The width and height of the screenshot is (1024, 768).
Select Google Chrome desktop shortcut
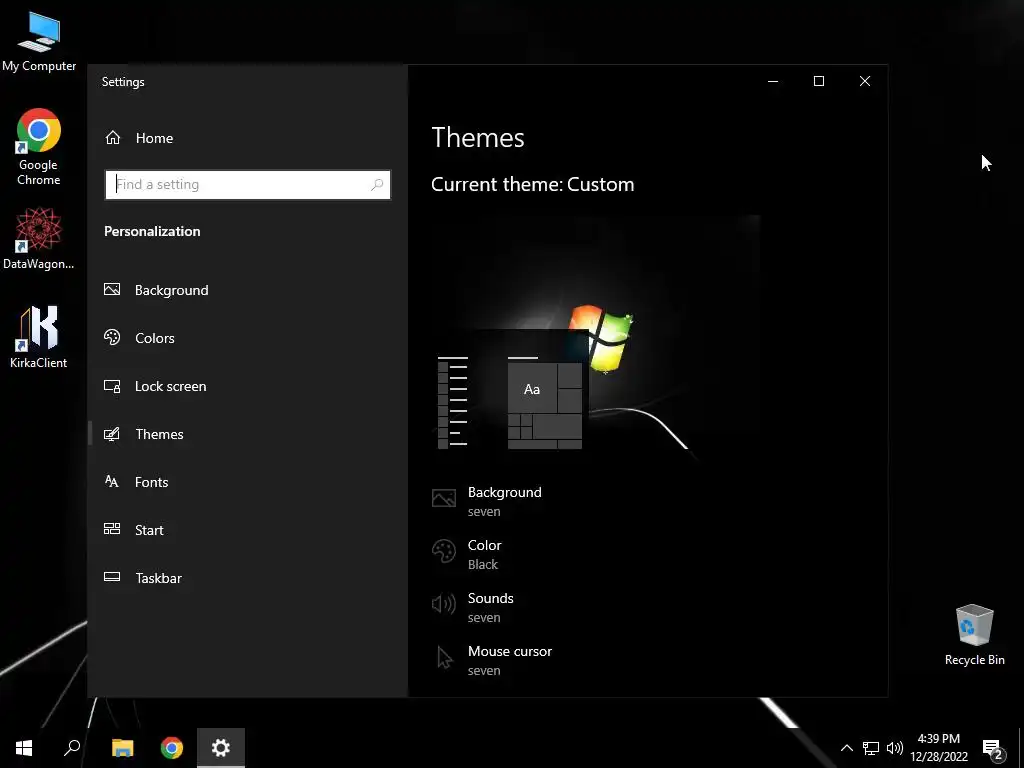39,148
